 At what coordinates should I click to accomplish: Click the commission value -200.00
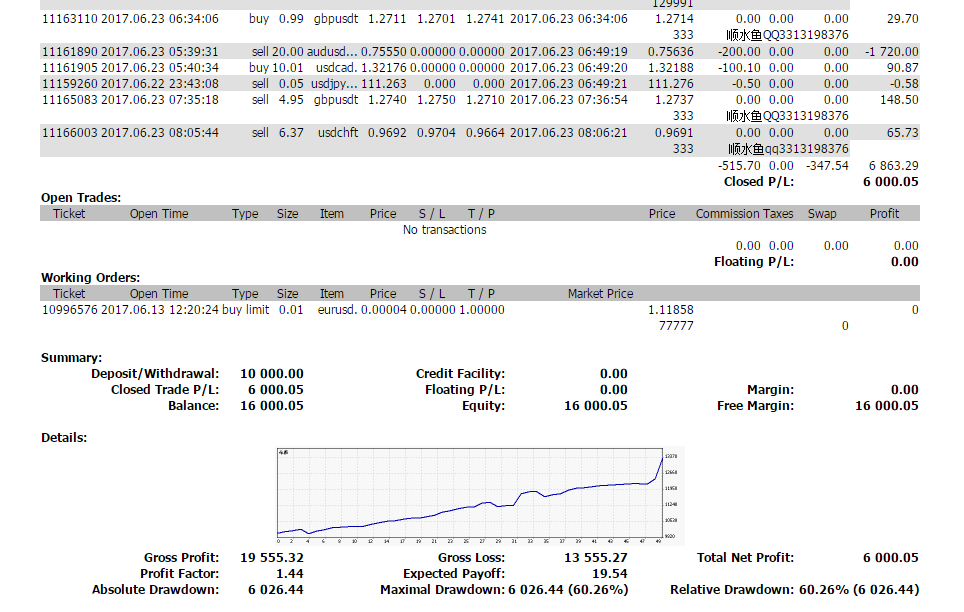click(x=739, y=52)
